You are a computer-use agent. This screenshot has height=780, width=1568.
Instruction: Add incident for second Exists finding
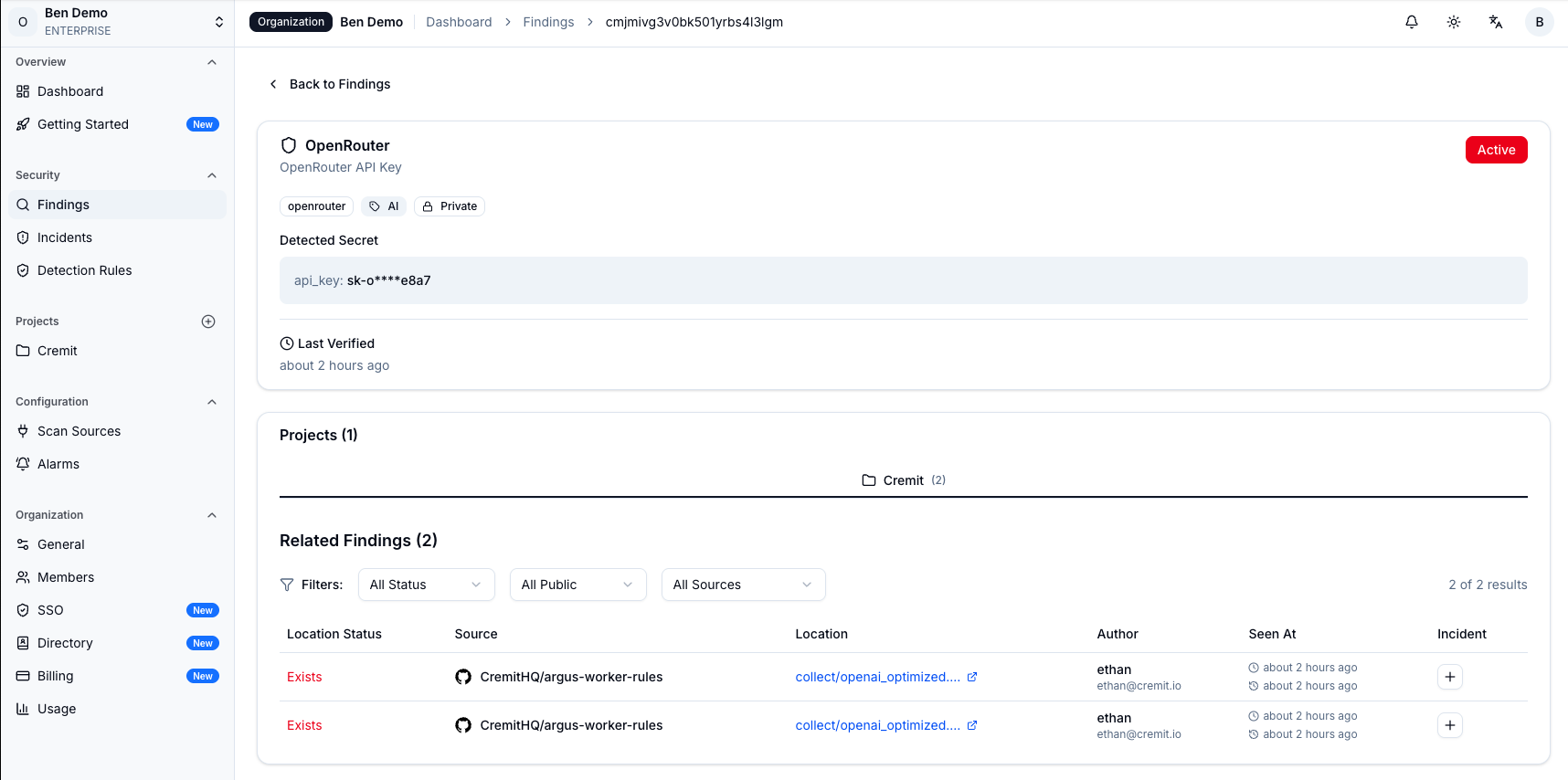[1450, 725]
